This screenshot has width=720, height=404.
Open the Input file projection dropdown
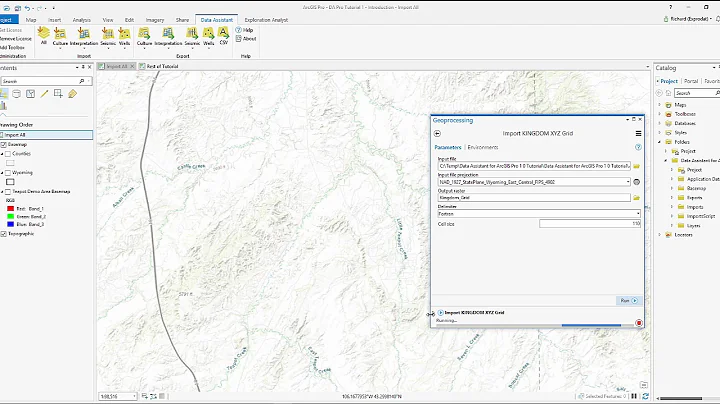(x=628, y=182)
